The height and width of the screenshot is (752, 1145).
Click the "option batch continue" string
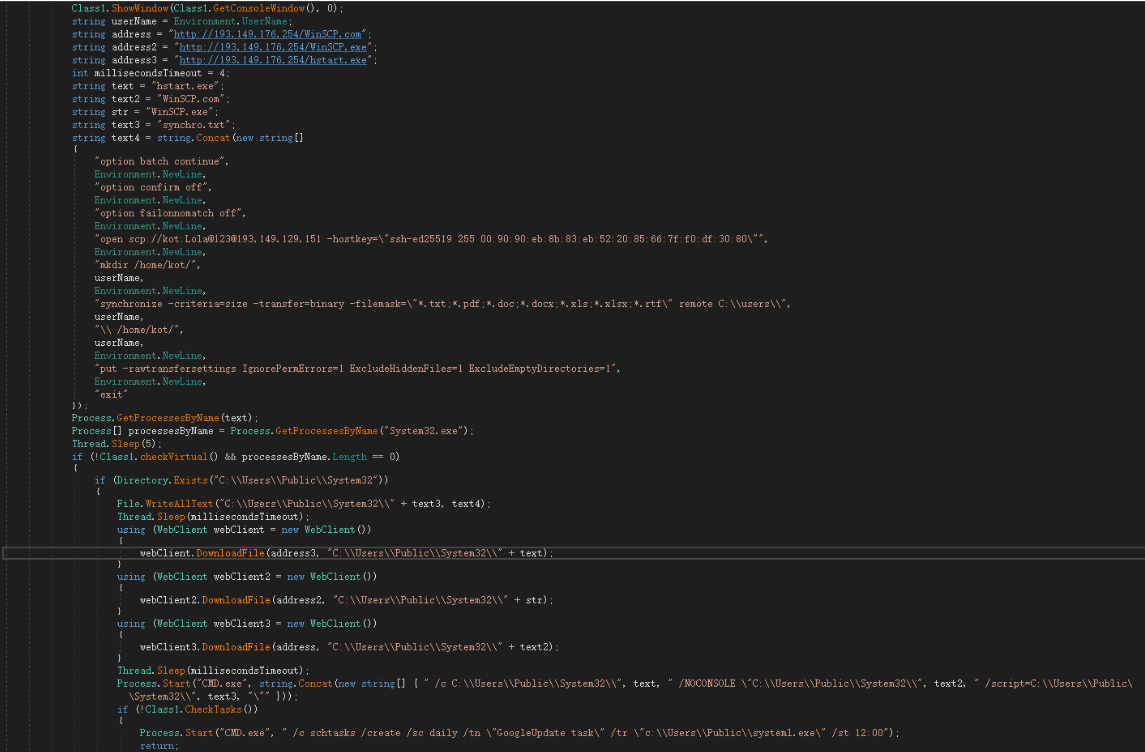[x=160, y=161]
